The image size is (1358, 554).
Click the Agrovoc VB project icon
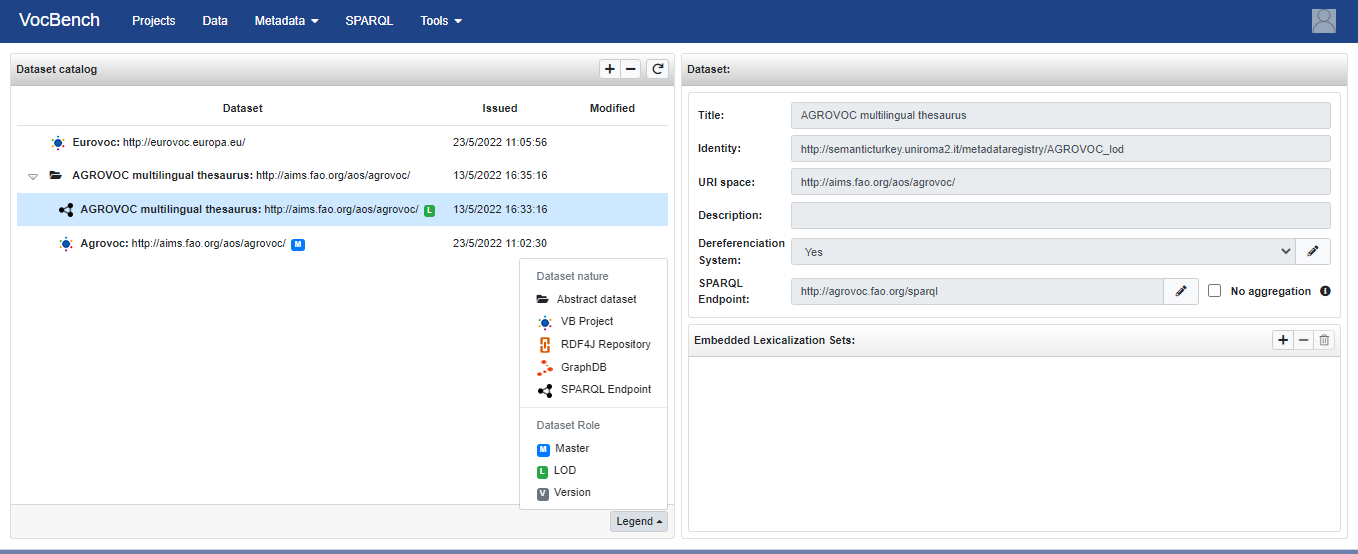point(66,244)
